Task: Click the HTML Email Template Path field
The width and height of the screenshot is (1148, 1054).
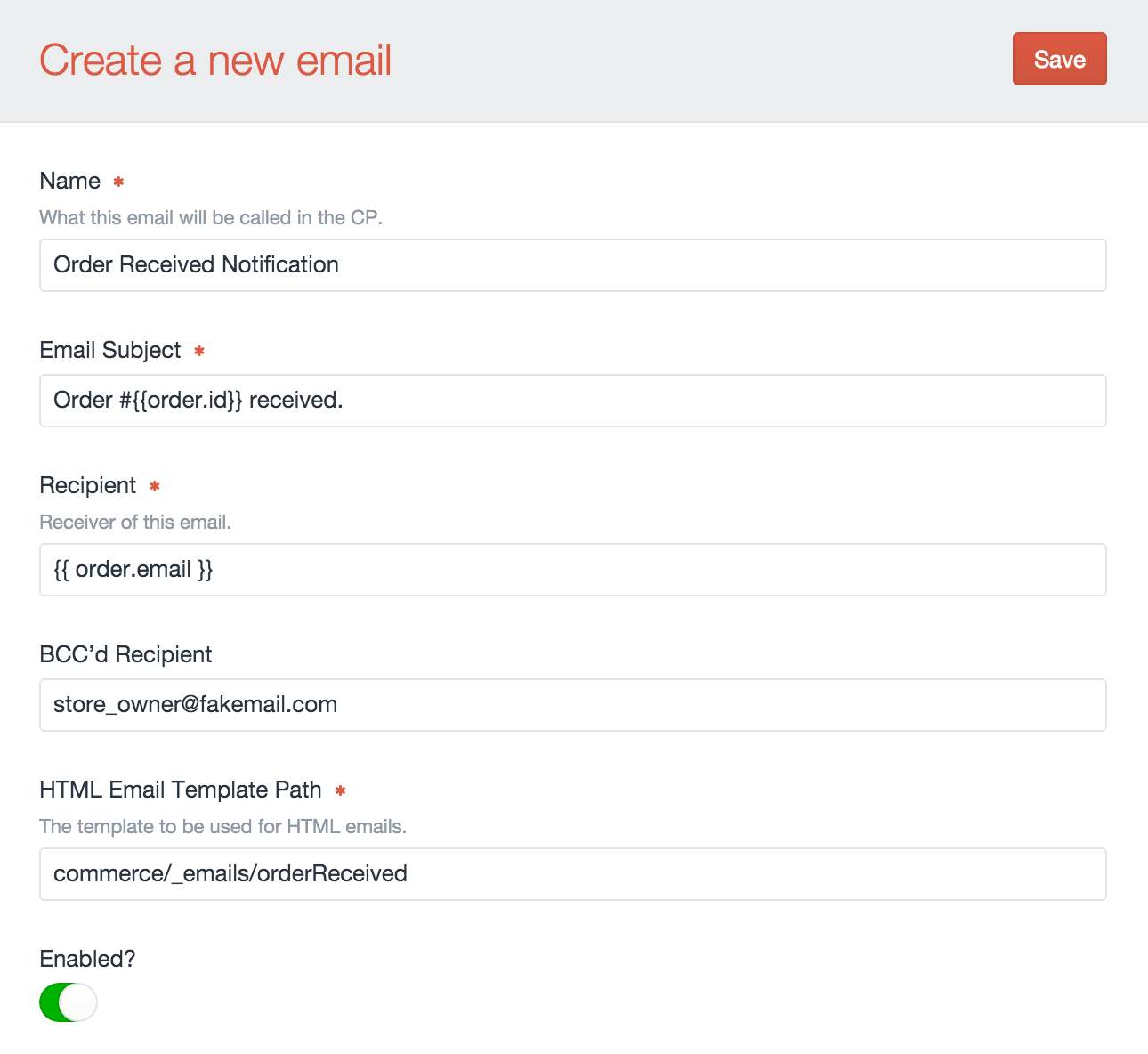Action: (572, 873)
